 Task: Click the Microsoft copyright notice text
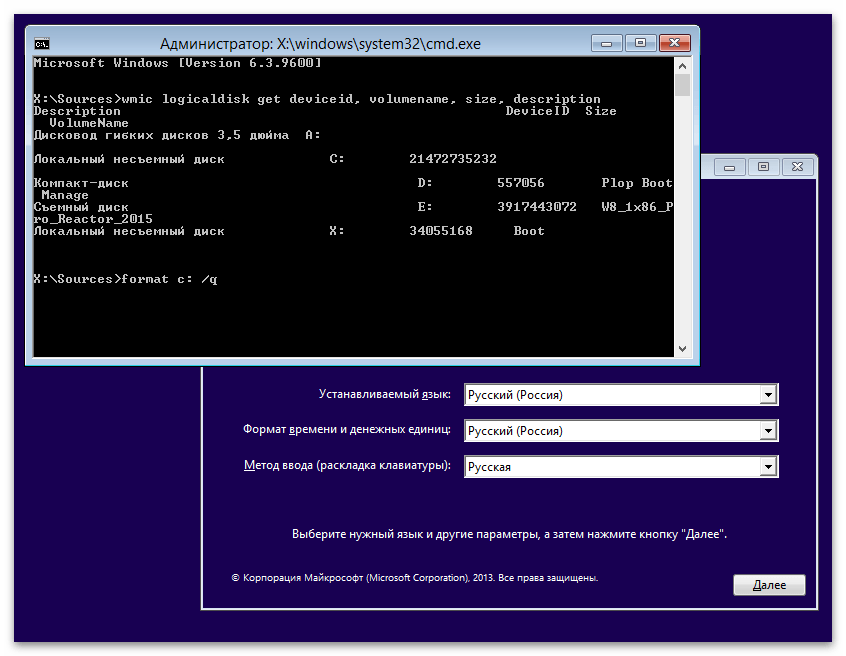[415, 578]
